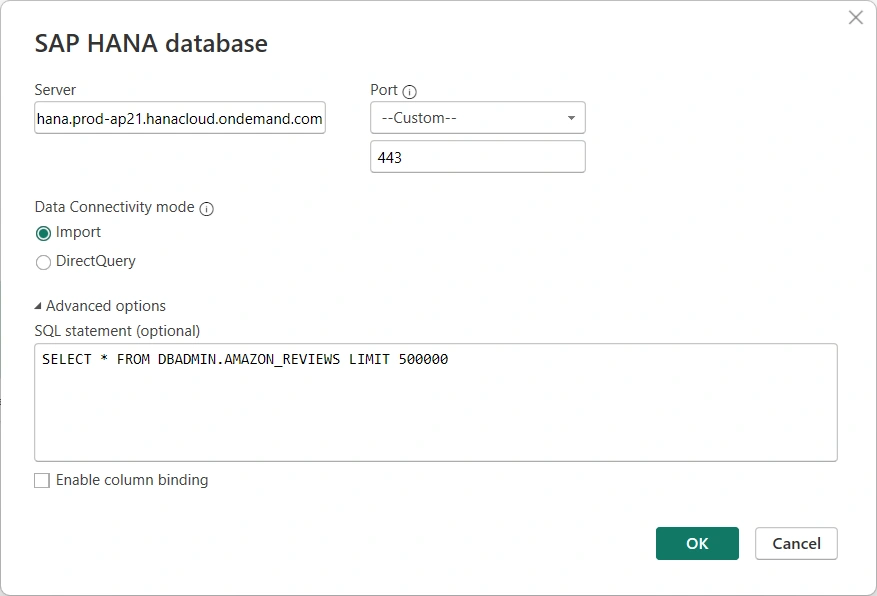The height and width of the screenshot is (596, 877).
Task: Select the DirectQuery radio button
Action: (x=43, y=262)
